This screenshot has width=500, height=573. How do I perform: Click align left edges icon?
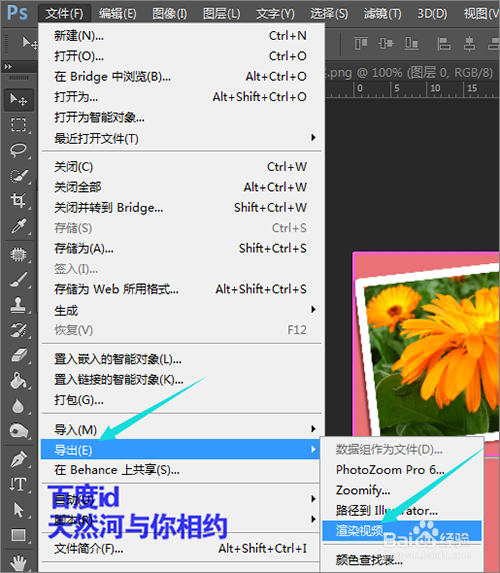click(444, 43)
